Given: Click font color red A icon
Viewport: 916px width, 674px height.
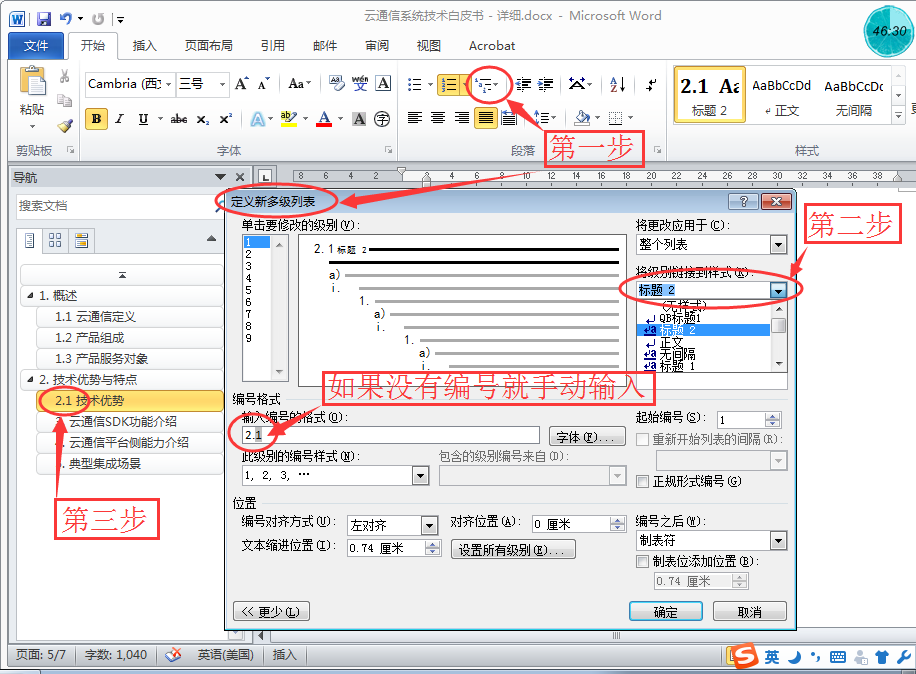Looking at the screenshot, I should pyautogui.click(x=324, y=119).
